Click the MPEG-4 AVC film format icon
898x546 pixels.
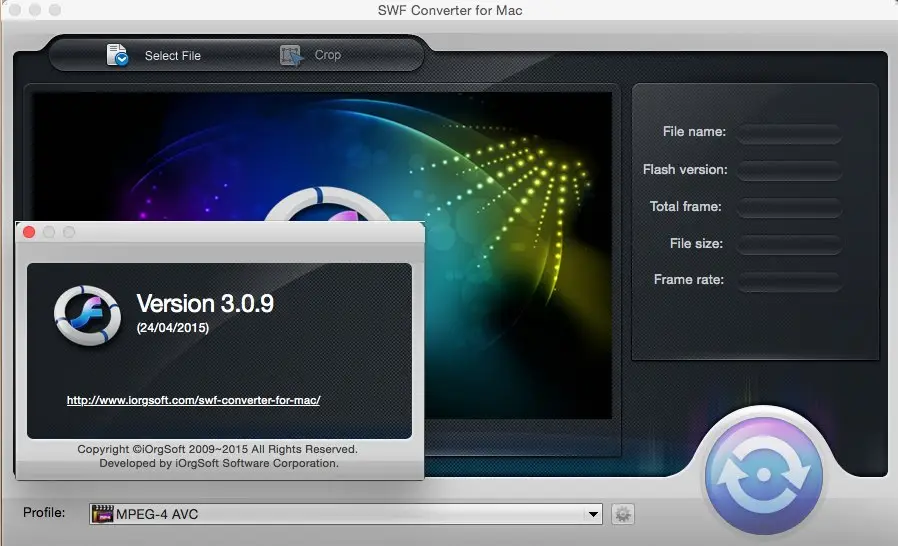[103, 514]
